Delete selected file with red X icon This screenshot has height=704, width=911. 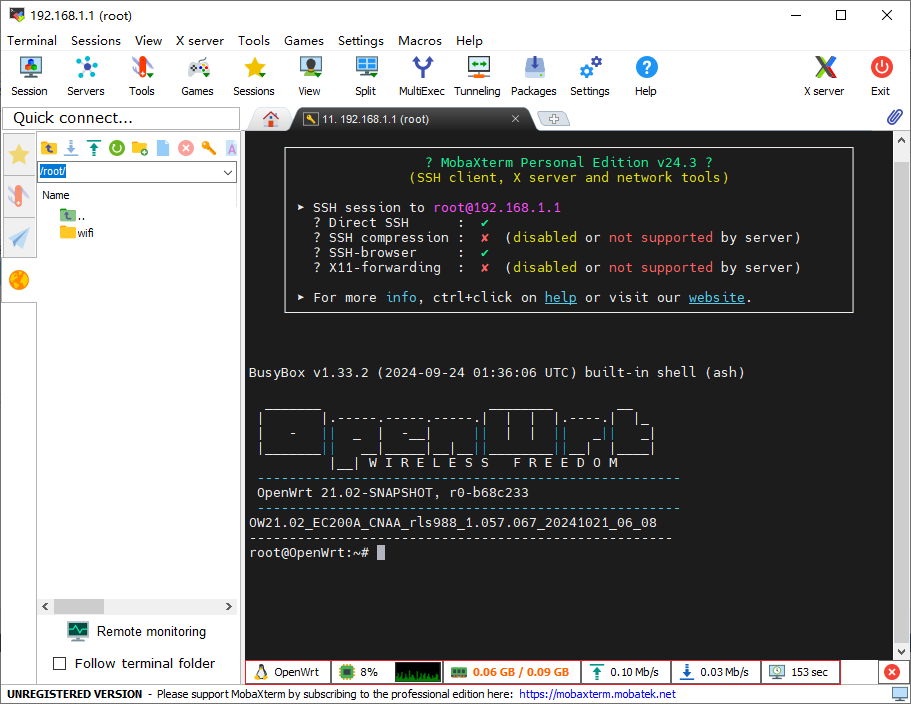[x=186, y=148]
